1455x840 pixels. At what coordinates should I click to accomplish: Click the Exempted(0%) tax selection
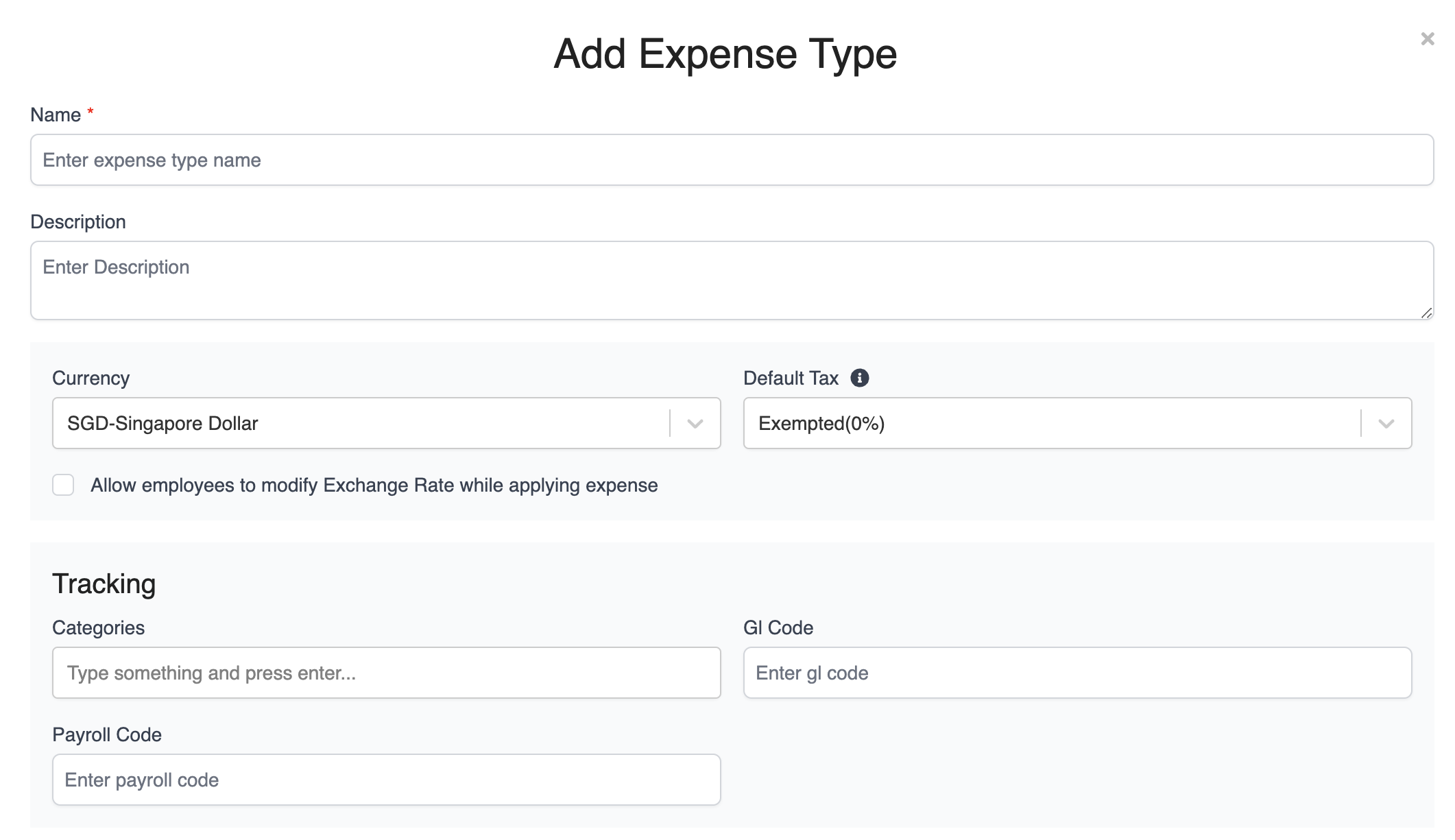pyautogui.click(x=821, y=424)
